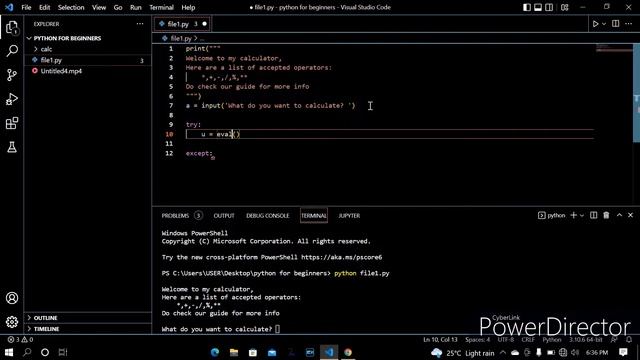Open the View menu
This screenshot has height=360, width=640.
[x=99, y=7]
